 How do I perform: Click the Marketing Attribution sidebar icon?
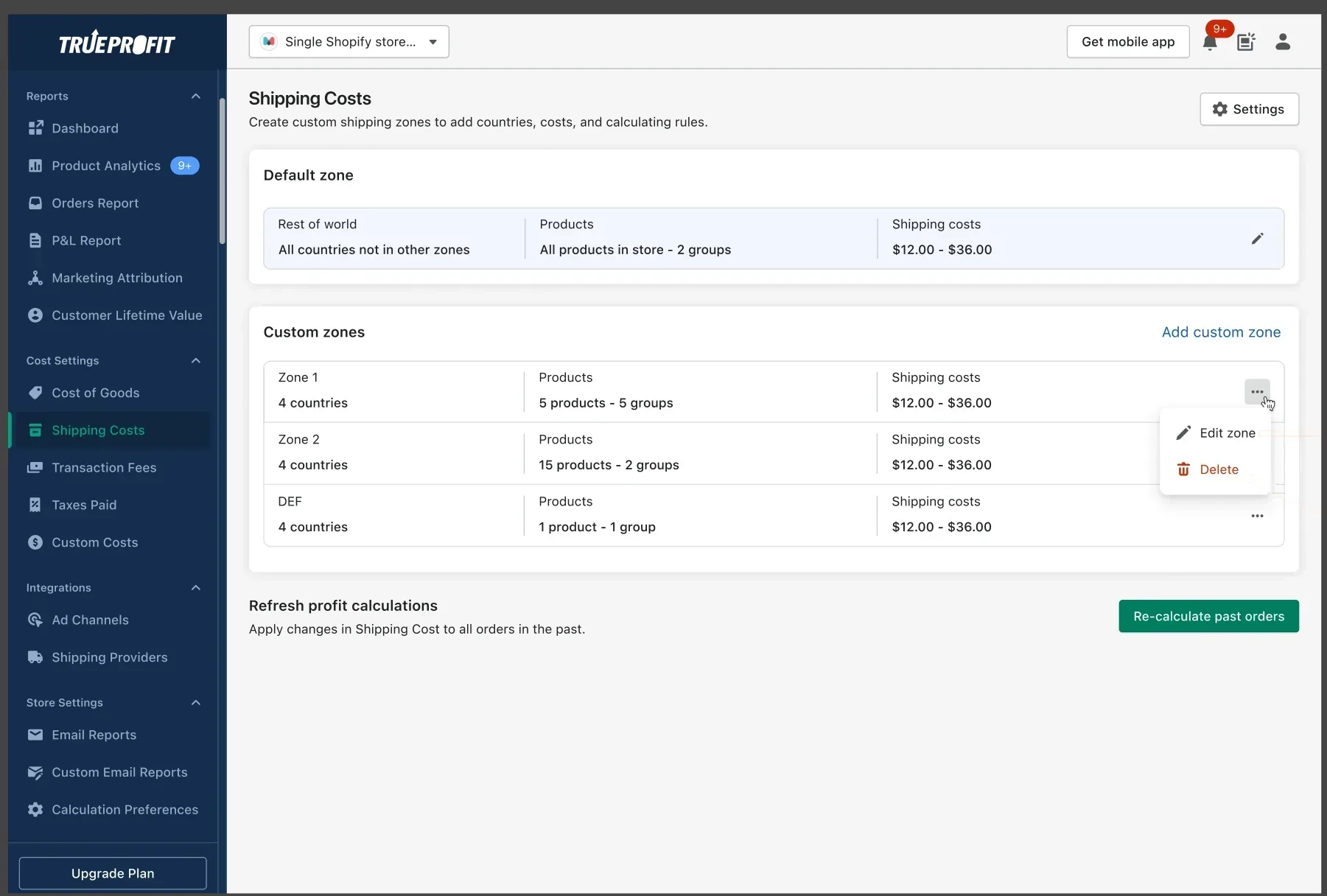pos(35,278)
